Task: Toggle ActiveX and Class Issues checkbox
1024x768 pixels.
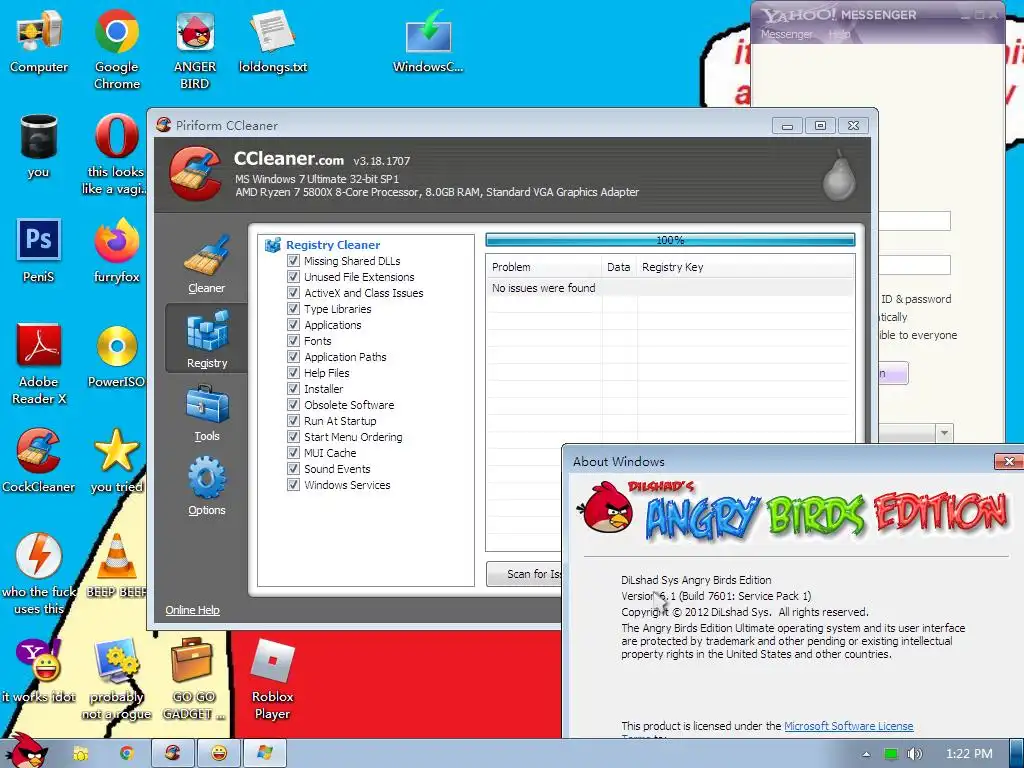Action: tap(294, 293)
